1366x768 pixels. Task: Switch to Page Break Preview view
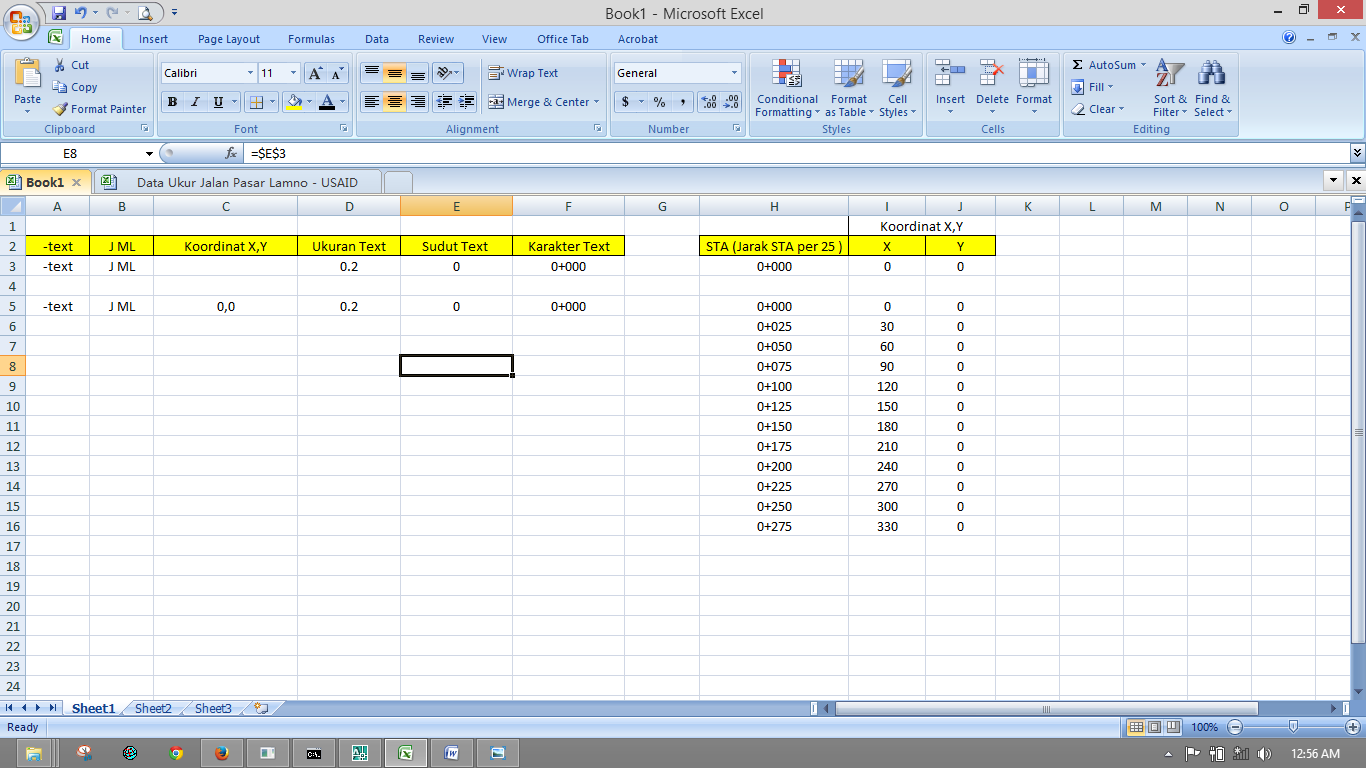pyautogui.click(x=1173, y=727)
